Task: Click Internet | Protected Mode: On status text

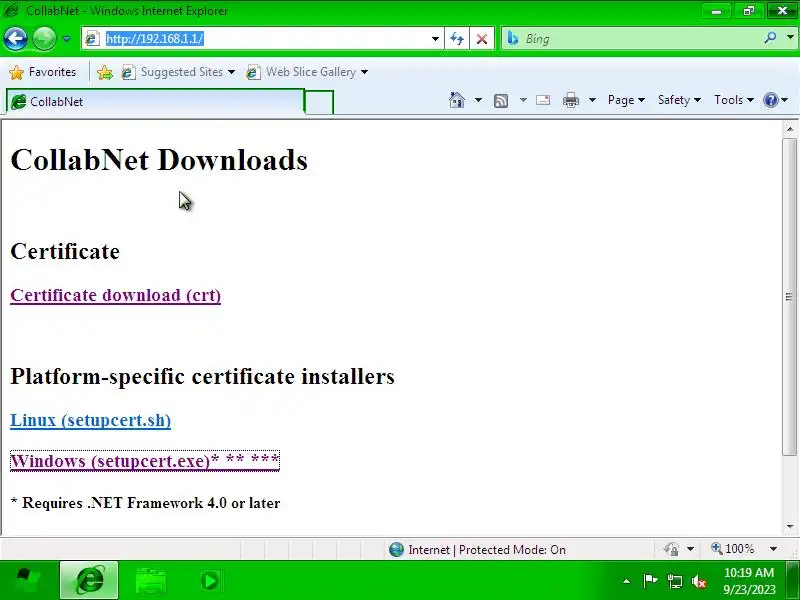Action: (487, 550)
